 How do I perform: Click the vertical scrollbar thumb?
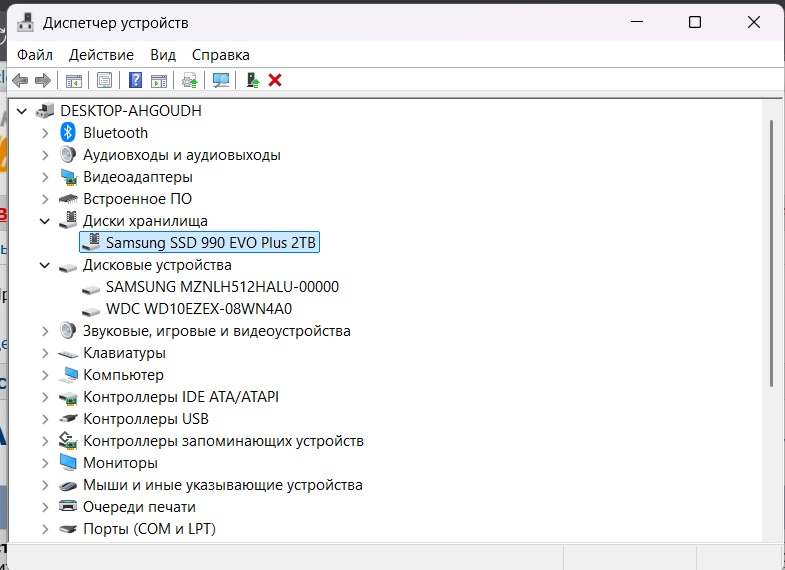point(772,253)
